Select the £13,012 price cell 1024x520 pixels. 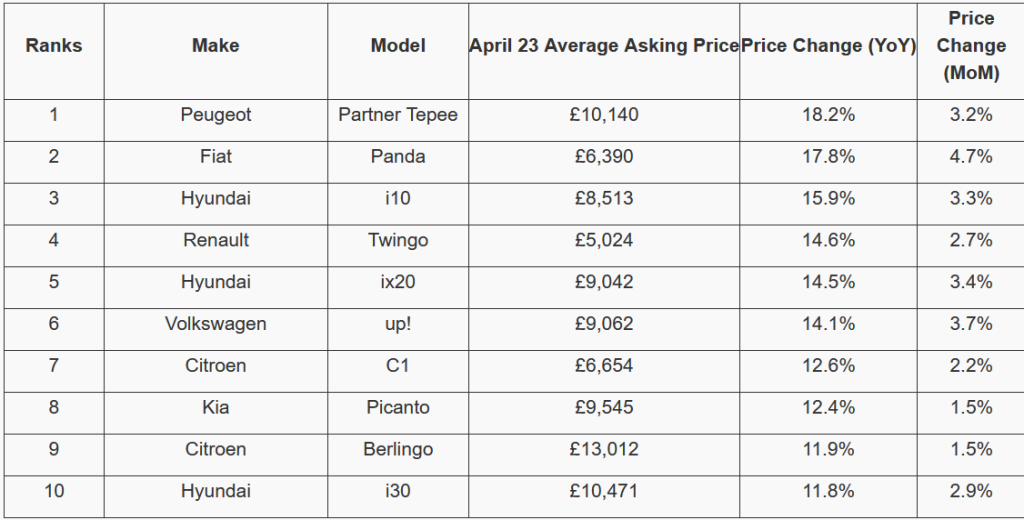click(604, 450)
